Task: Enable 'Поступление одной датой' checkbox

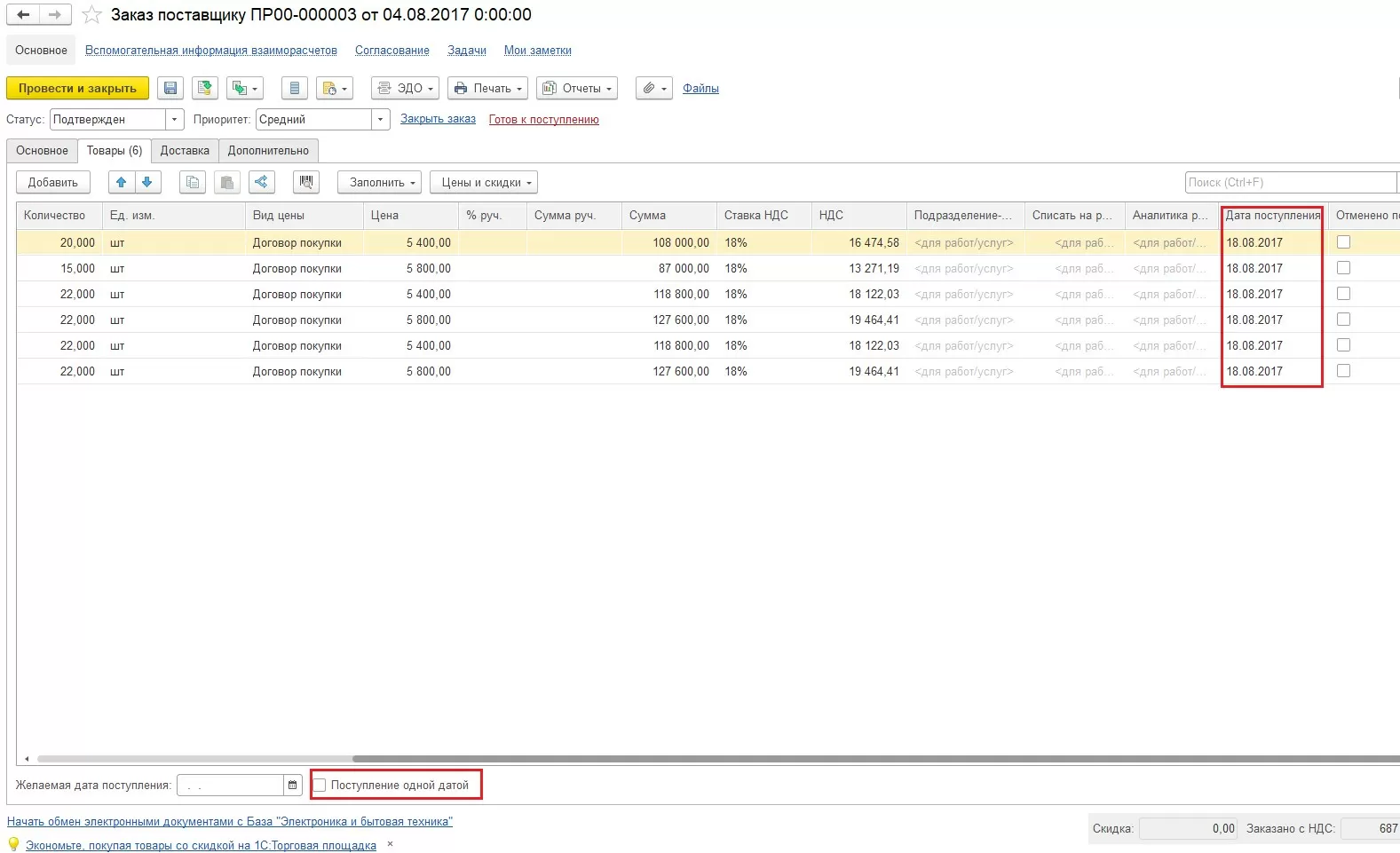Action: click(x=320, y=786)
